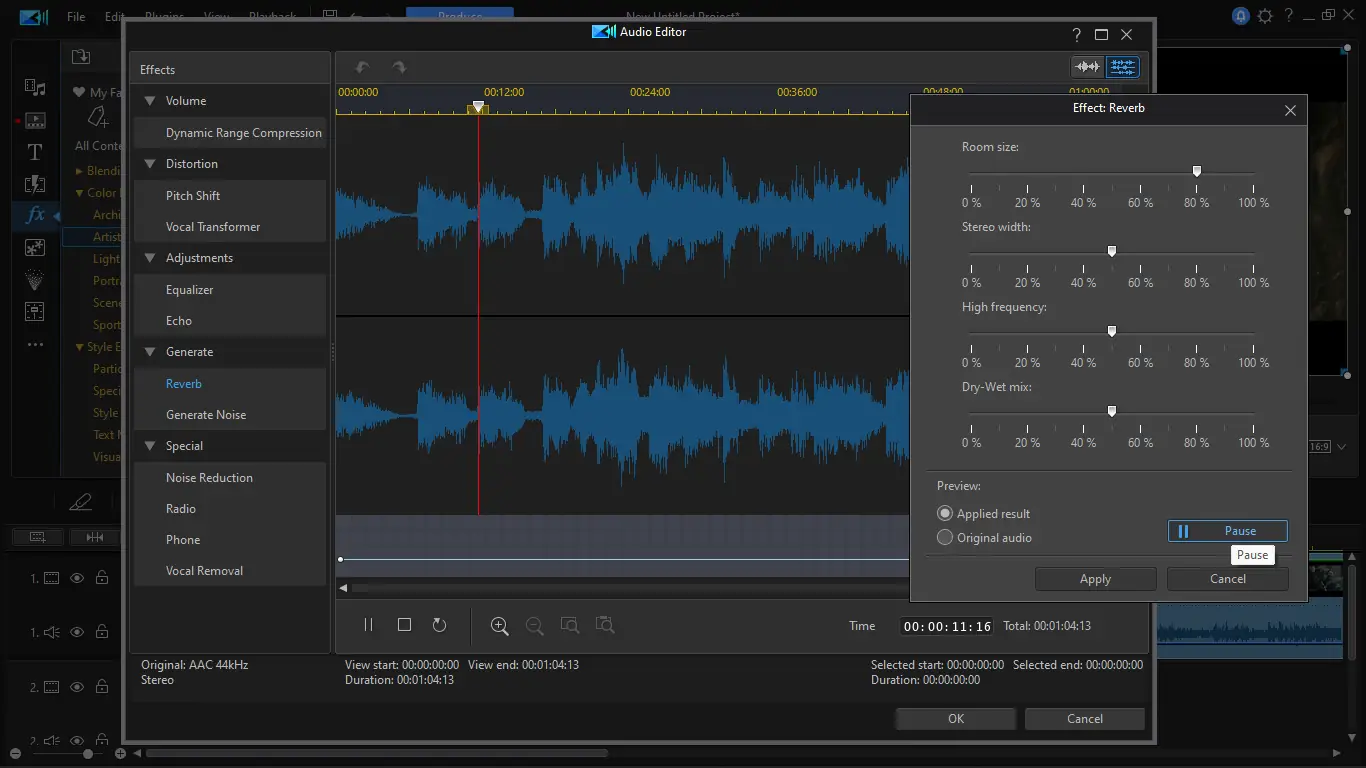Collapse the Volume effects group
Image resolution: width=1366 pixels, height=768 pixels.
click(150, 101)
